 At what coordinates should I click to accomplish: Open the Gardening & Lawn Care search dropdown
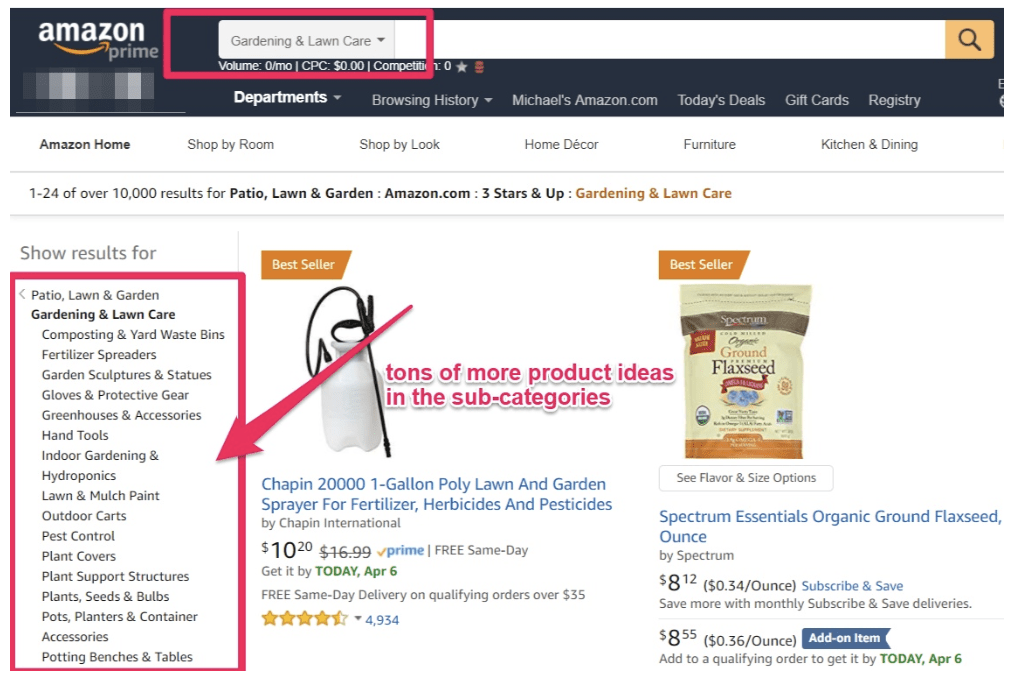tap(307, 40)
